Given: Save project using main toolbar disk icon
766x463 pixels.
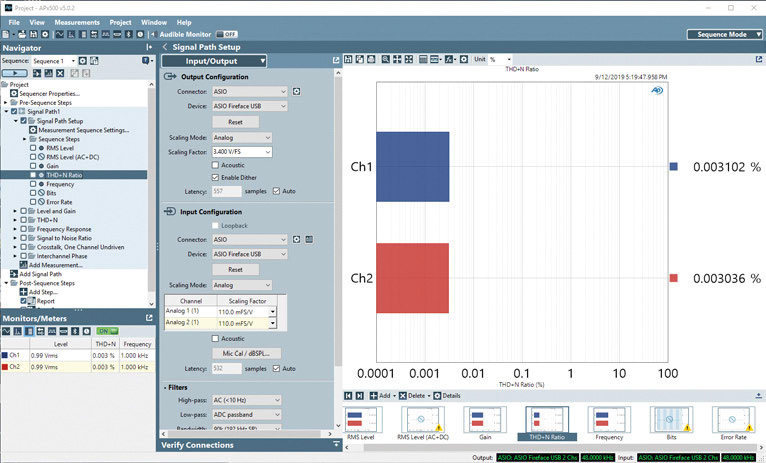Looking at the screenshot, I should coord(34,34).
